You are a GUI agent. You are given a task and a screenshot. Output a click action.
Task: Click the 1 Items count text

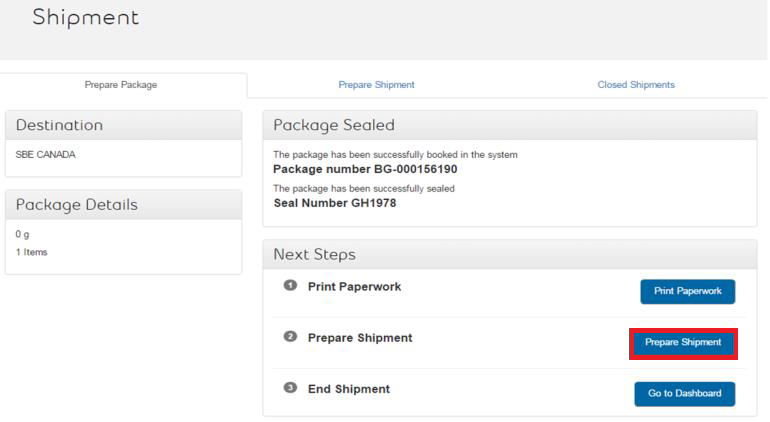pyautogui.click(x=32, y=252)
